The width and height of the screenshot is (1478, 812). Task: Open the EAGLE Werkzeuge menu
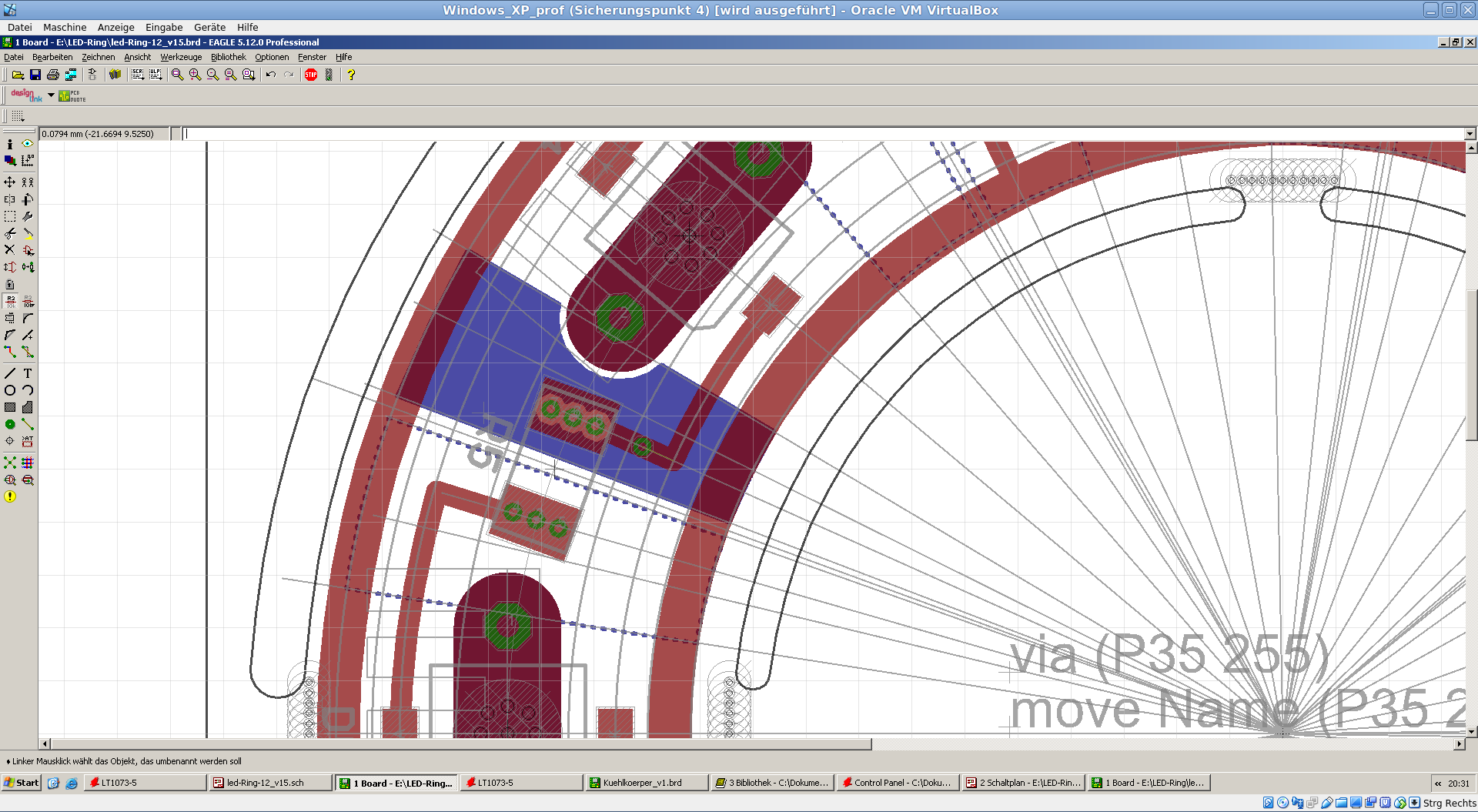181,57
